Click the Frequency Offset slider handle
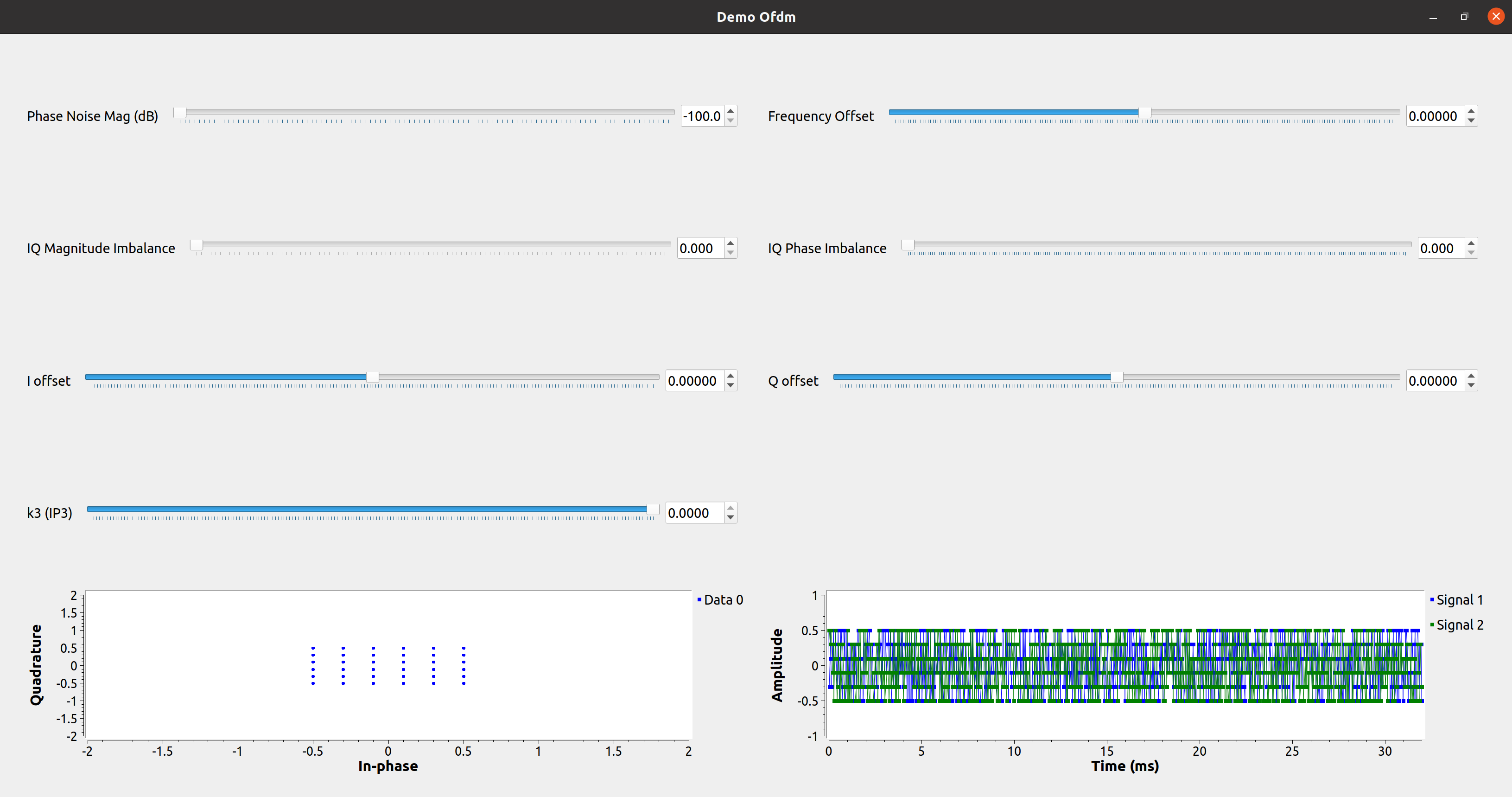The image size is (1512, 797). tap(1144, 112)
